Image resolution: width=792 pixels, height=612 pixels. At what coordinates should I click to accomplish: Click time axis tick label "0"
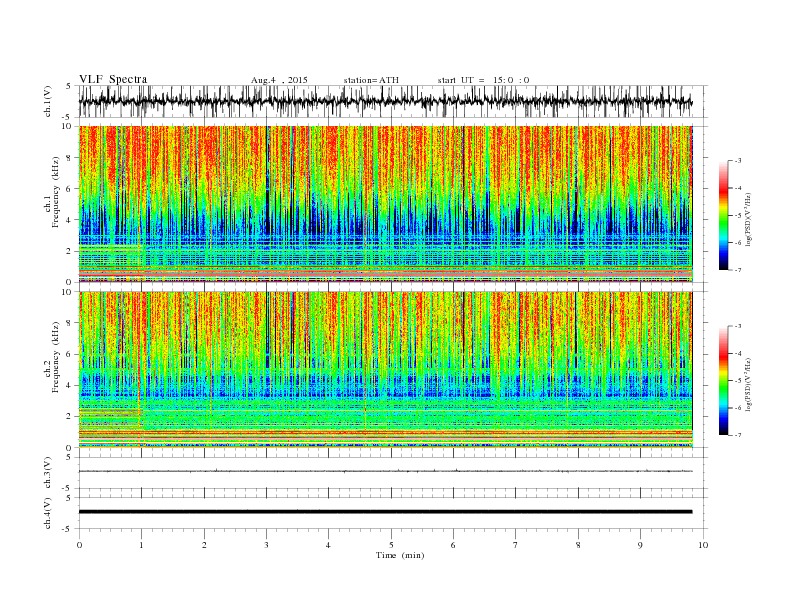pyautogui.click(x=79, y=545)
